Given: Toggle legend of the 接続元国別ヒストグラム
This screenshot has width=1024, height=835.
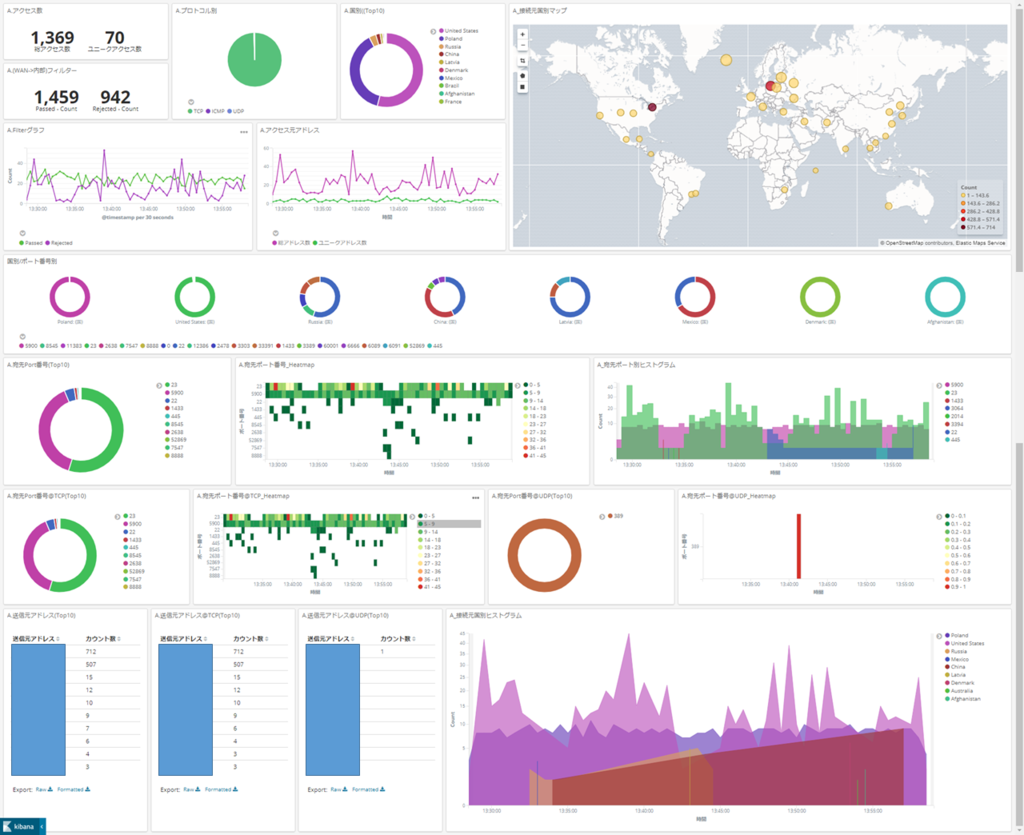Looking at the screenshot, I should [939, 636].
